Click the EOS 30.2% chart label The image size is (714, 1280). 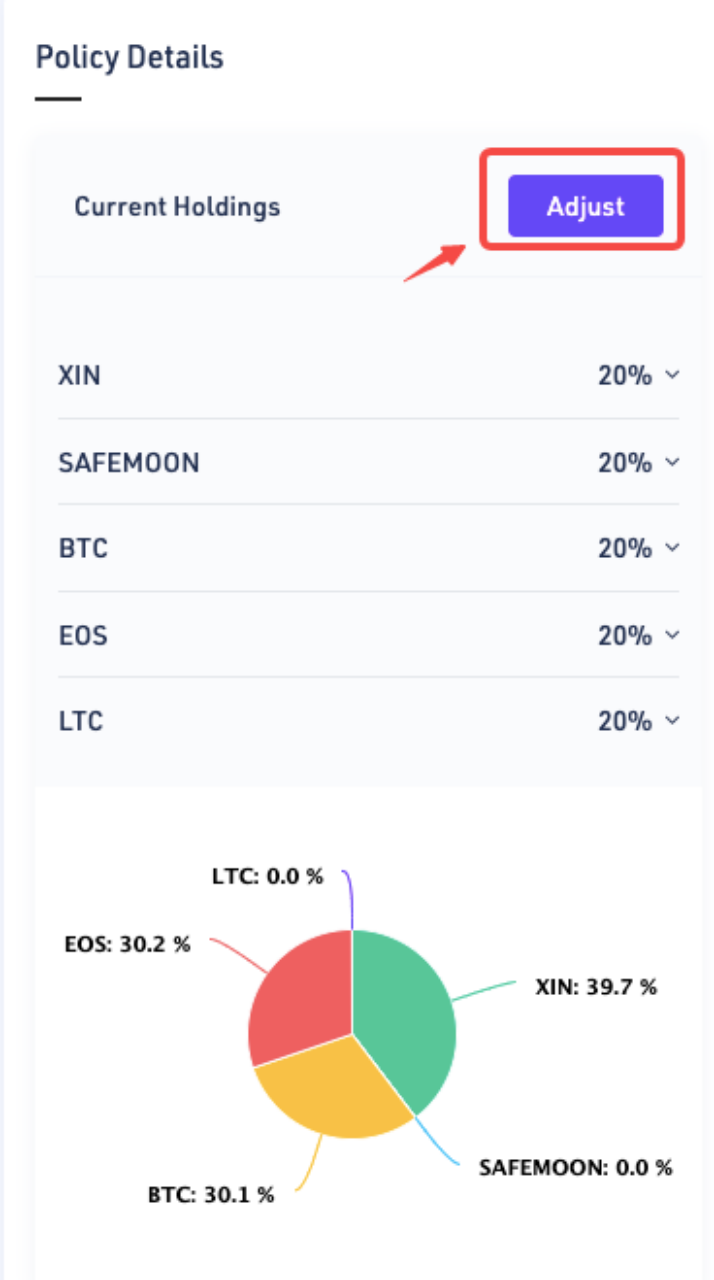[x=126, y=944]
